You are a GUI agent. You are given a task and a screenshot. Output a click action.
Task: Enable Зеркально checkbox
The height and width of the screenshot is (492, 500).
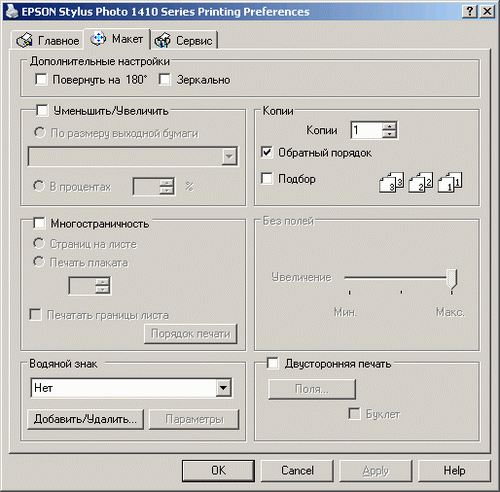(x=165, y=80)
